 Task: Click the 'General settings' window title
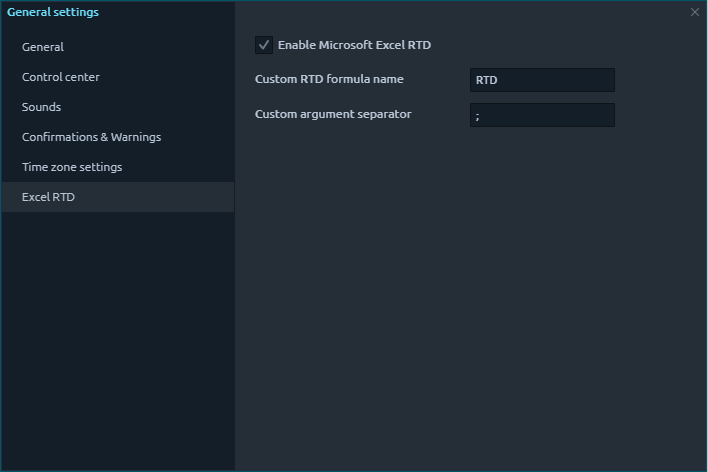pyautogui.click(x=53, y=12)
